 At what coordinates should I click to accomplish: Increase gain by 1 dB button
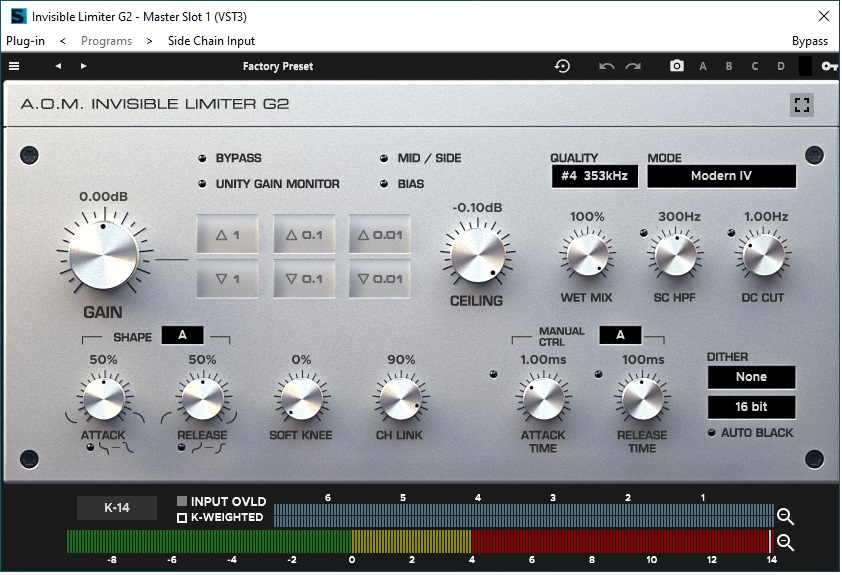(x=228, y=235)
